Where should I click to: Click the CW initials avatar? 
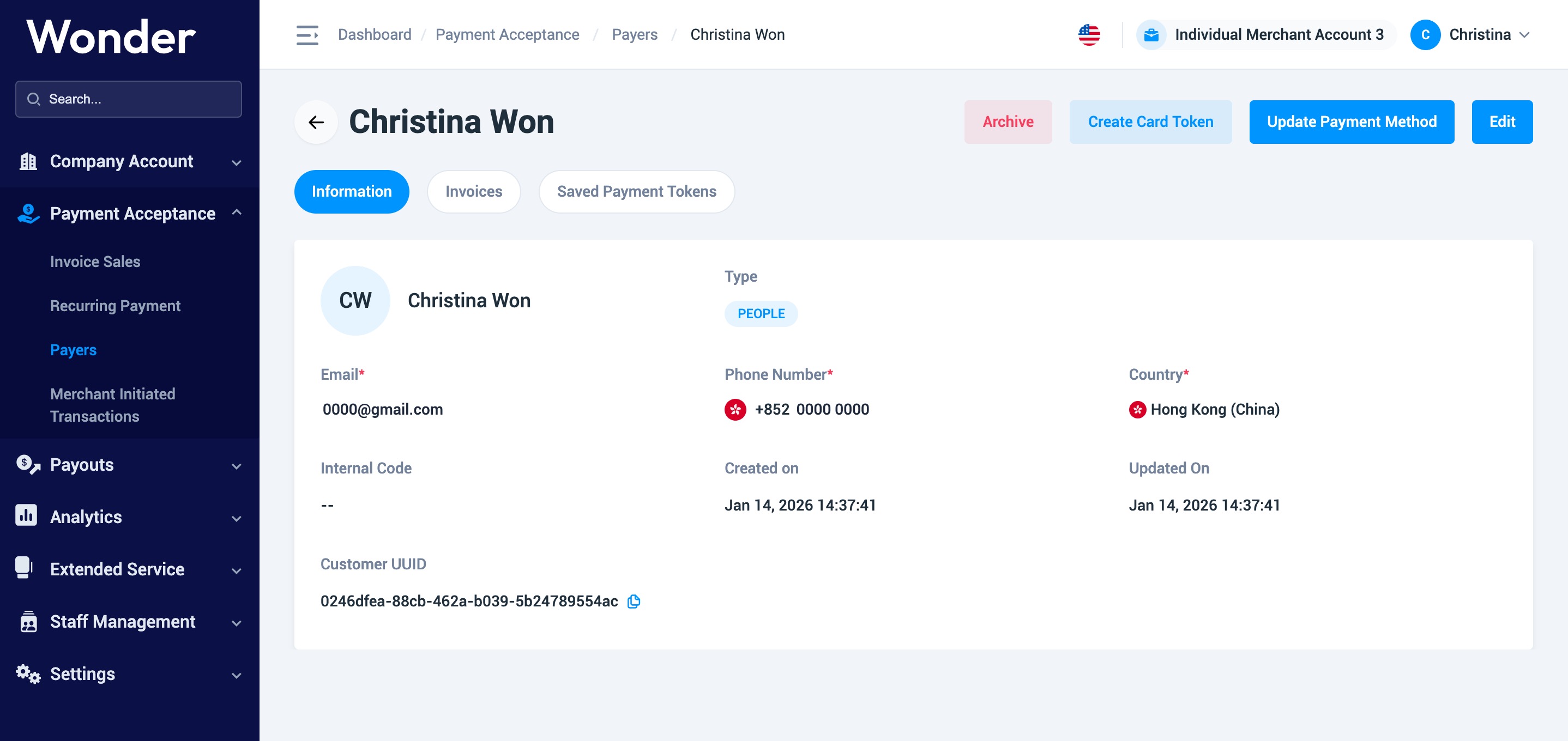355,301
